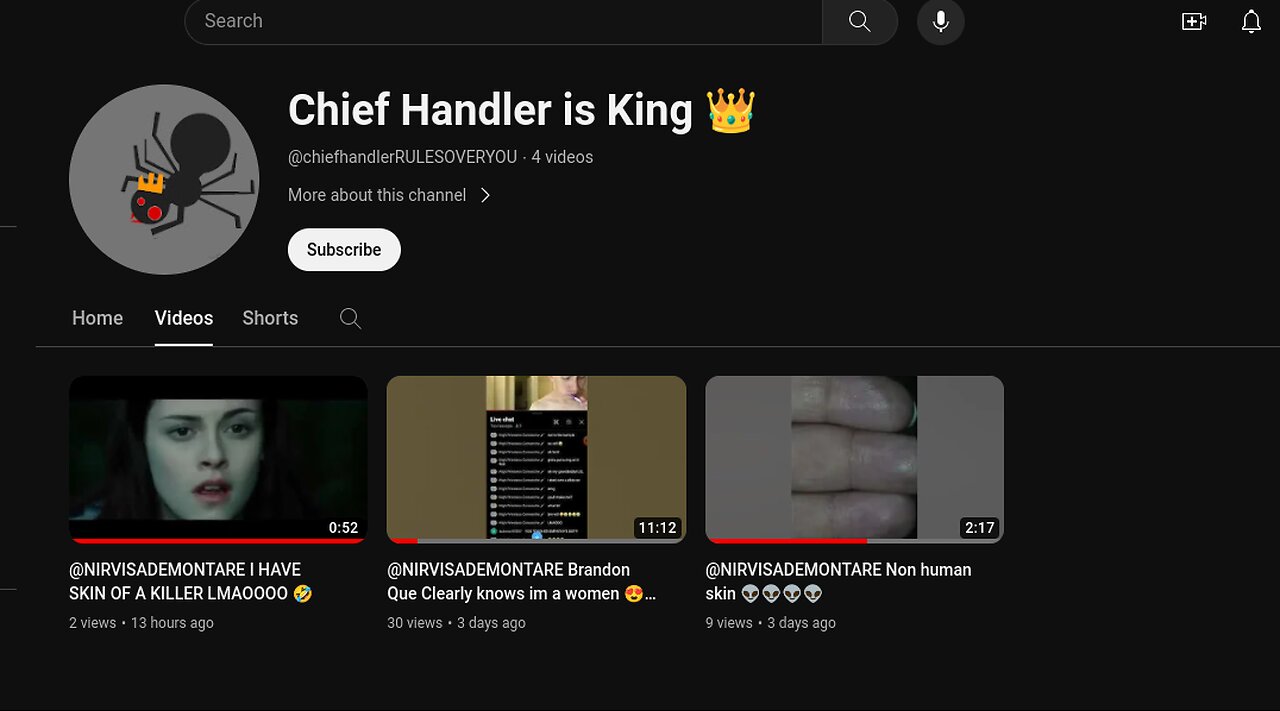Expand More about this channel chevron
This screenshot has width=1280, height=711.
point(485,195)
